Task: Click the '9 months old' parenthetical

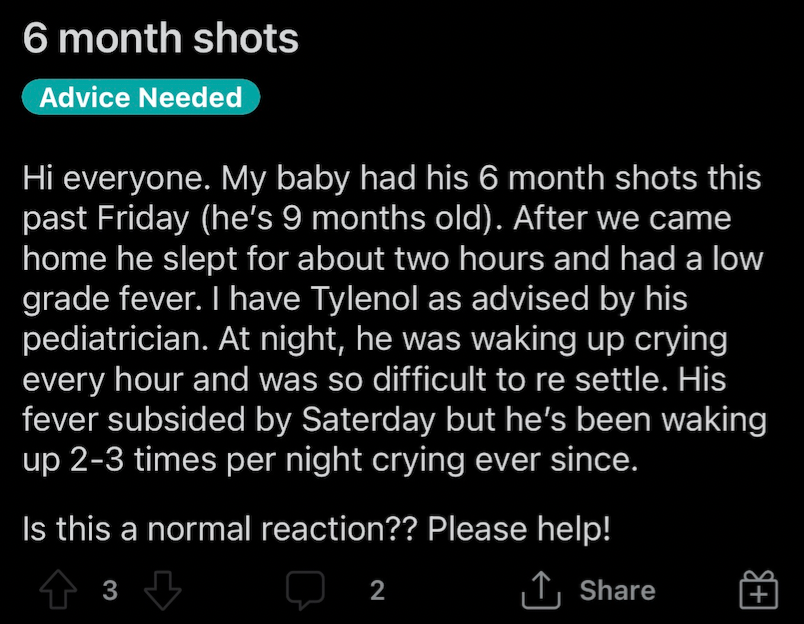Action: coord(347,218)
